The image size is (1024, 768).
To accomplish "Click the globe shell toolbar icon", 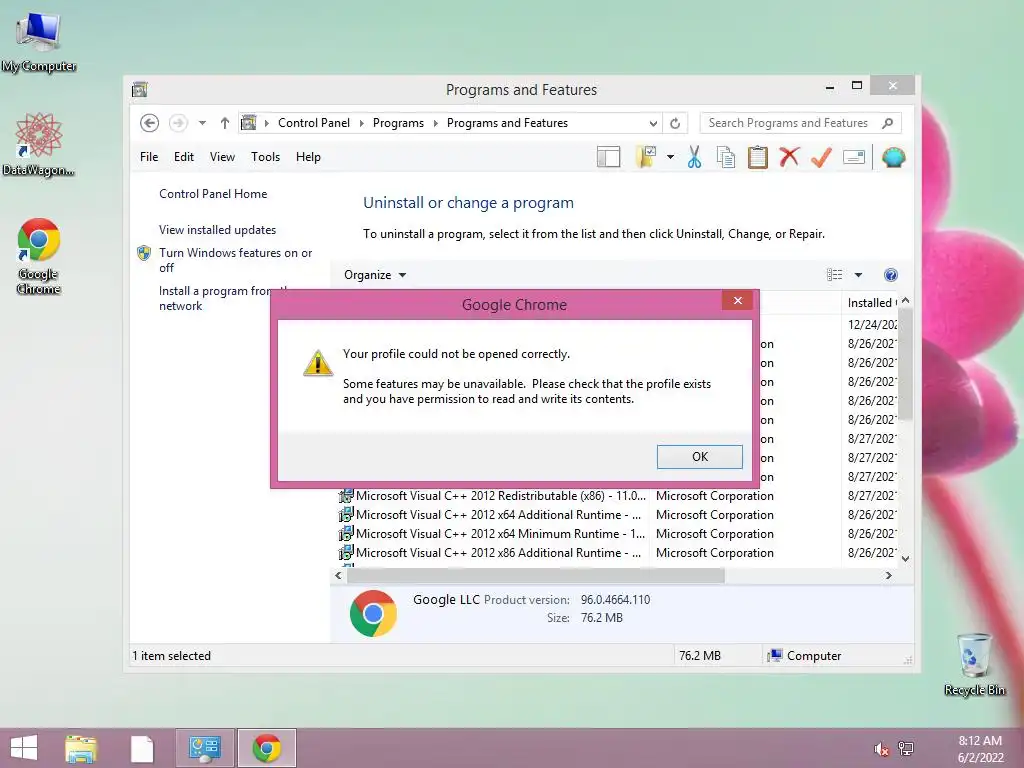I will (893, 157).
